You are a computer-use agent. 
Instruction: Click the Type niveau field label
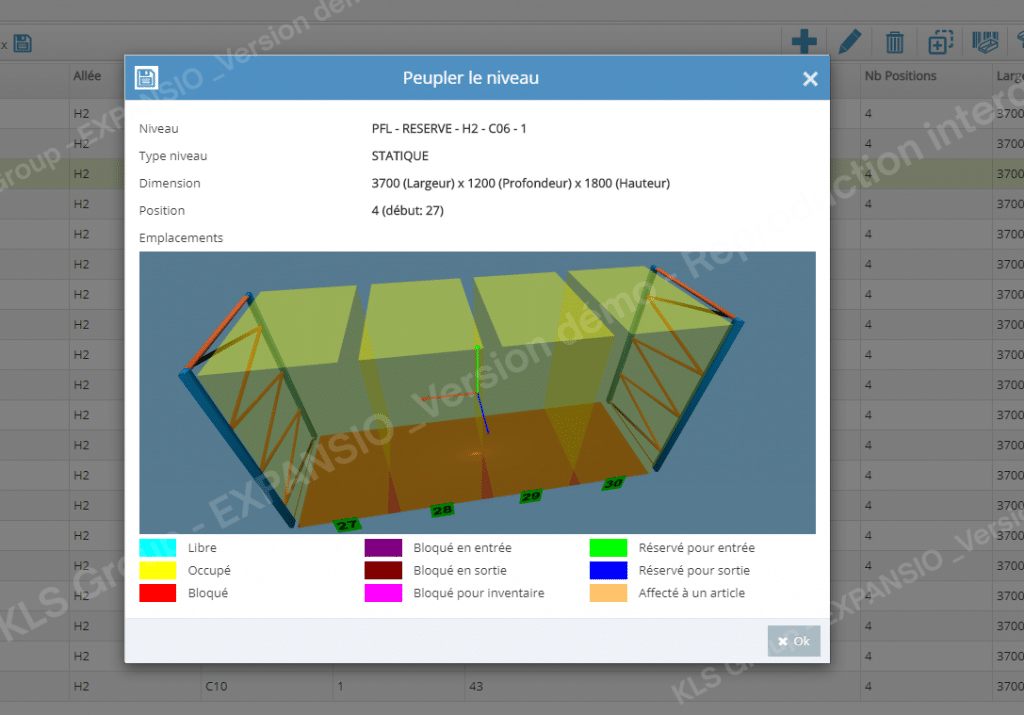173,156
